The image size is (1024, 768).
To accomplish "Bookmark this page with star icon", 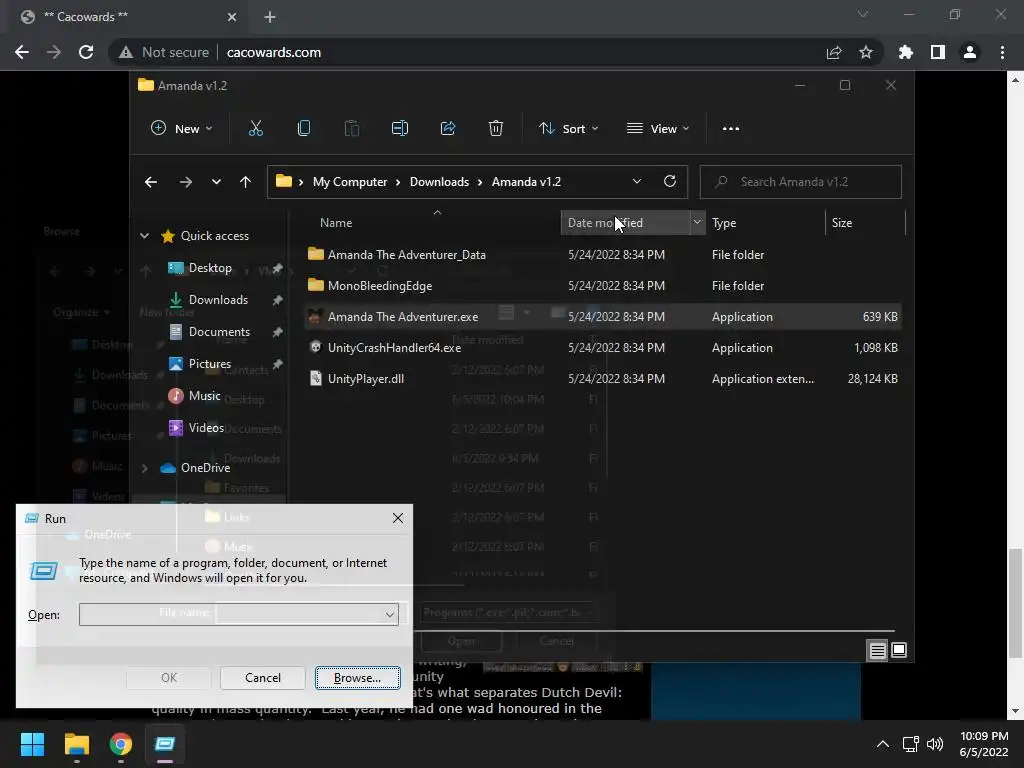I will tap(866, 52).
